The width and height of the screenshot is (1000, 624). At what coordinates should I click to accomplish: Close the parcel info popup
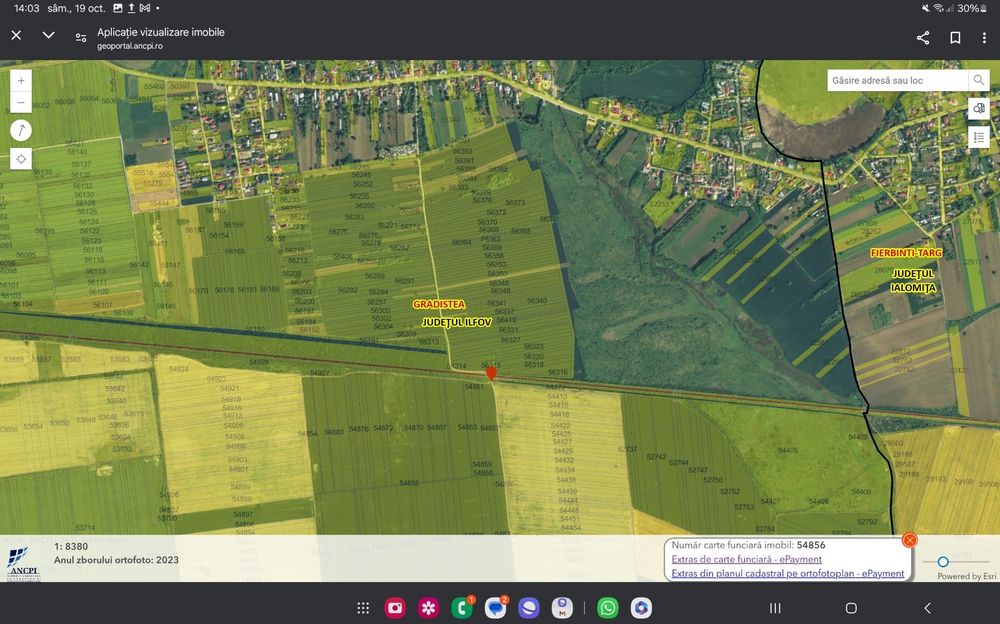point(909,540)
